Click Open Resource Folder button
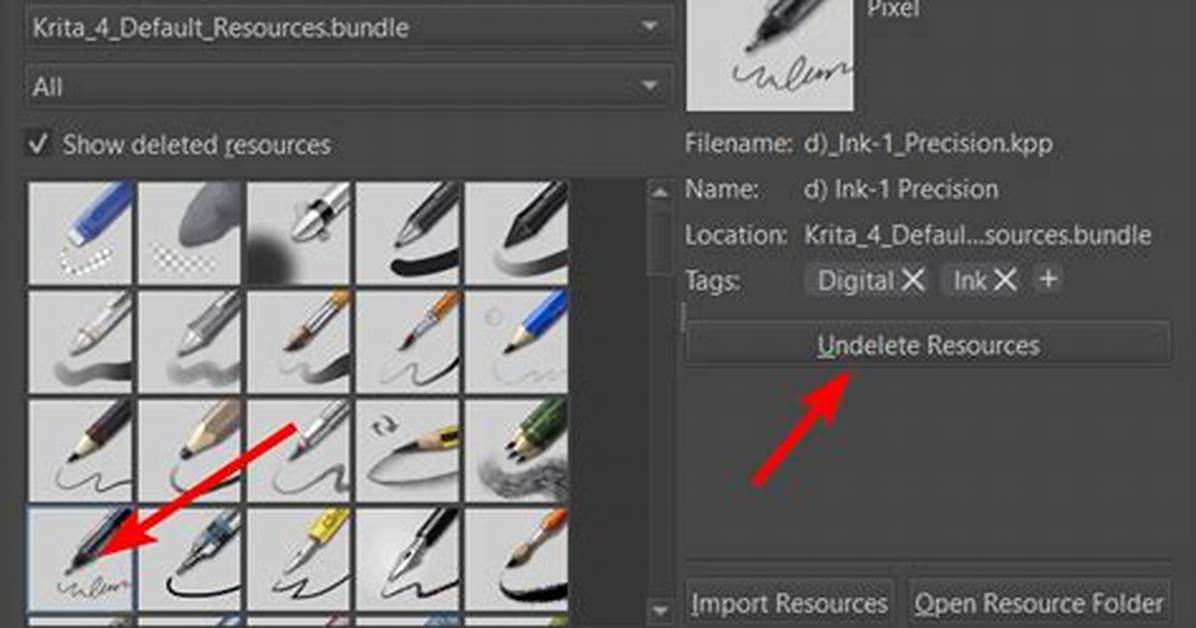This screenshot has height=628, width=1196. [x=1039, y=604]
